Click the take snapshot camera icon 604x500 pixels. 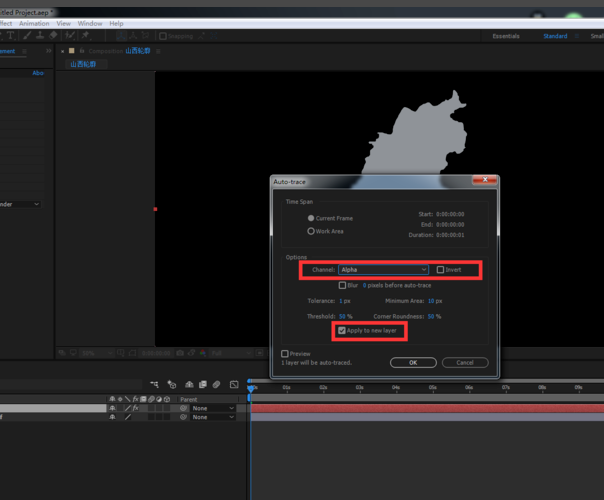point(180,353)
